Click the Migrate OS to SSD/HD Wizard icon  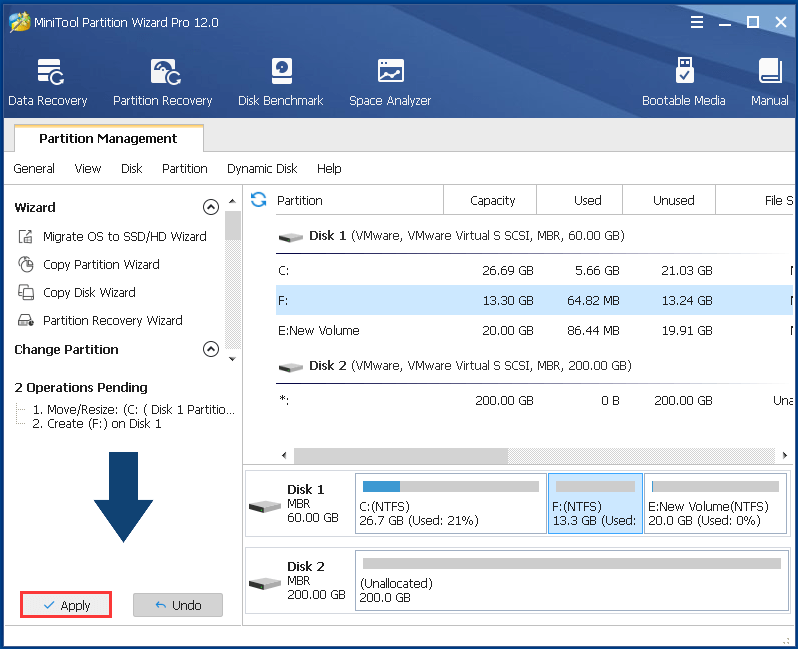(26, 237)
